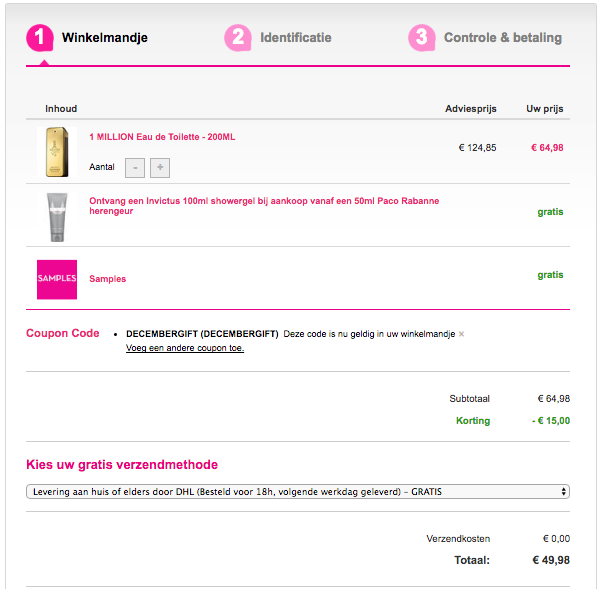The height and width of the screenshot is (589, 600).
Task: Click the step 3 number circle
Action: tap(421, 38)
